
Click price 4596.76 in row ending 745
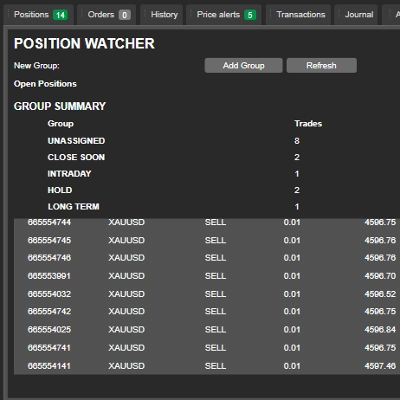[380, 240]
